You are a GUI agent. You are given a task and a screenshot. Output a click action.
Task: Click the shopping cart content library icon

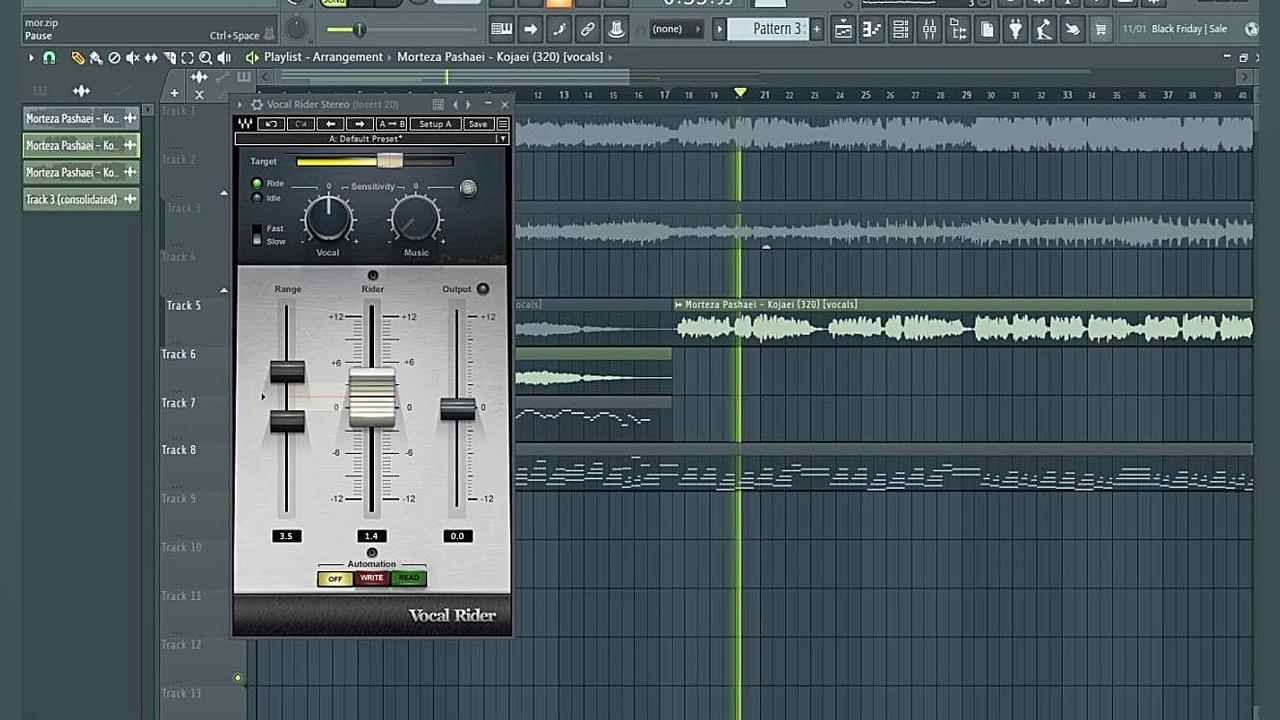click(1101, 29)
